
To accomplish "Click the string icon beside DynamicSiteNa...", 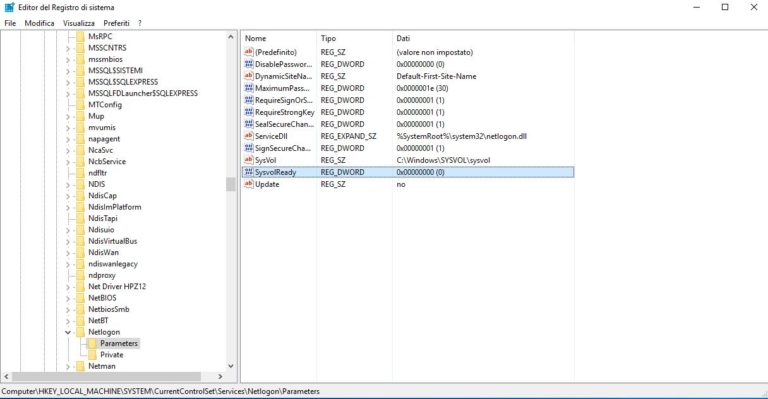I will 248,76.
